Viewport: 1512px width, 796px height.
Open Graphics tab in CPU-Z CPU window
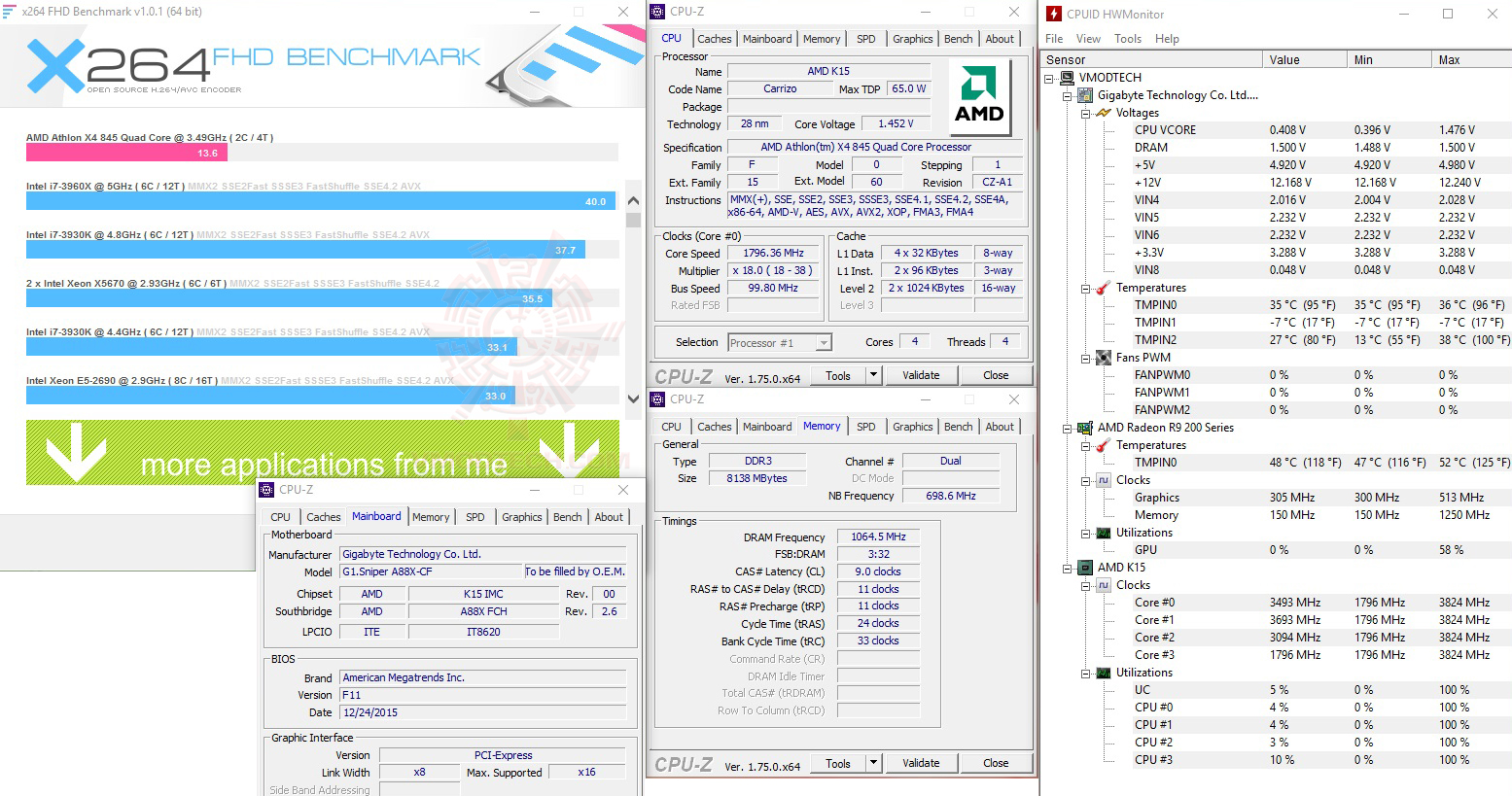[x=912, y=39]
